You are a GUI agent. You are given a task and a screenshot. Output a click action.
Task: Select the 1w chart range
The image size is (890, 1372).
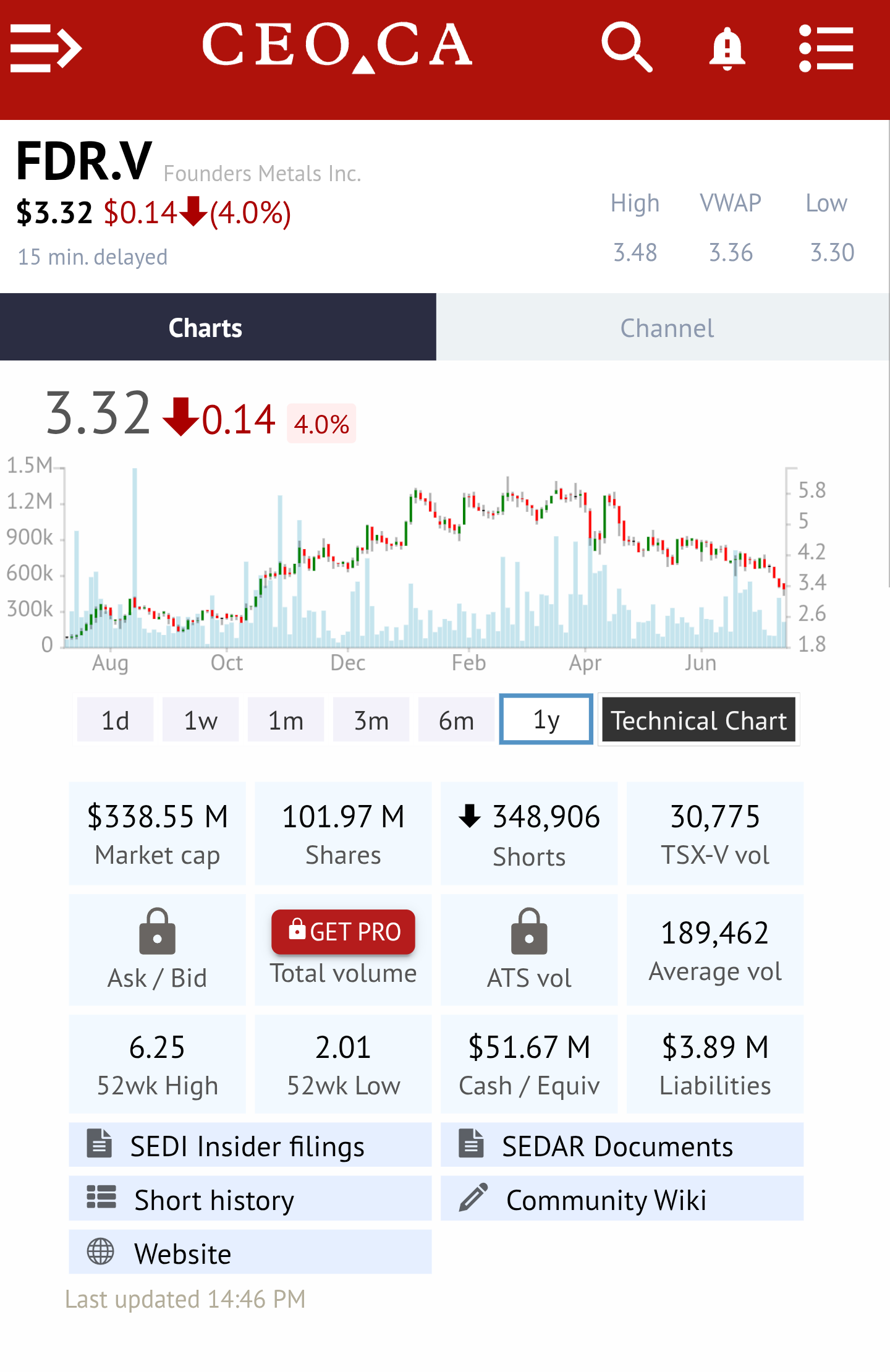click(x=200, y=720)
